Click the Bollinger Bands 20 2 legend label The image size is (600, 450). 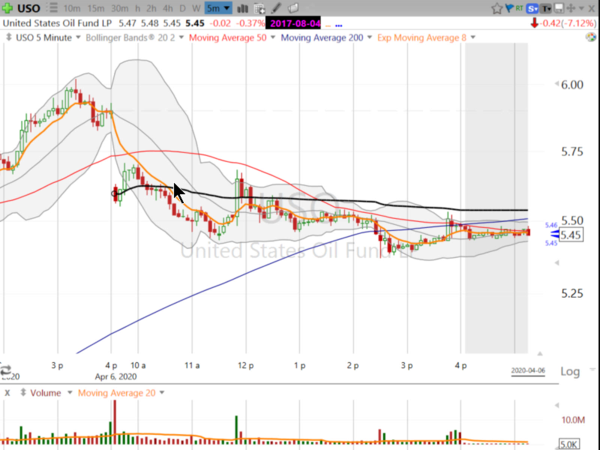(130, 38)
